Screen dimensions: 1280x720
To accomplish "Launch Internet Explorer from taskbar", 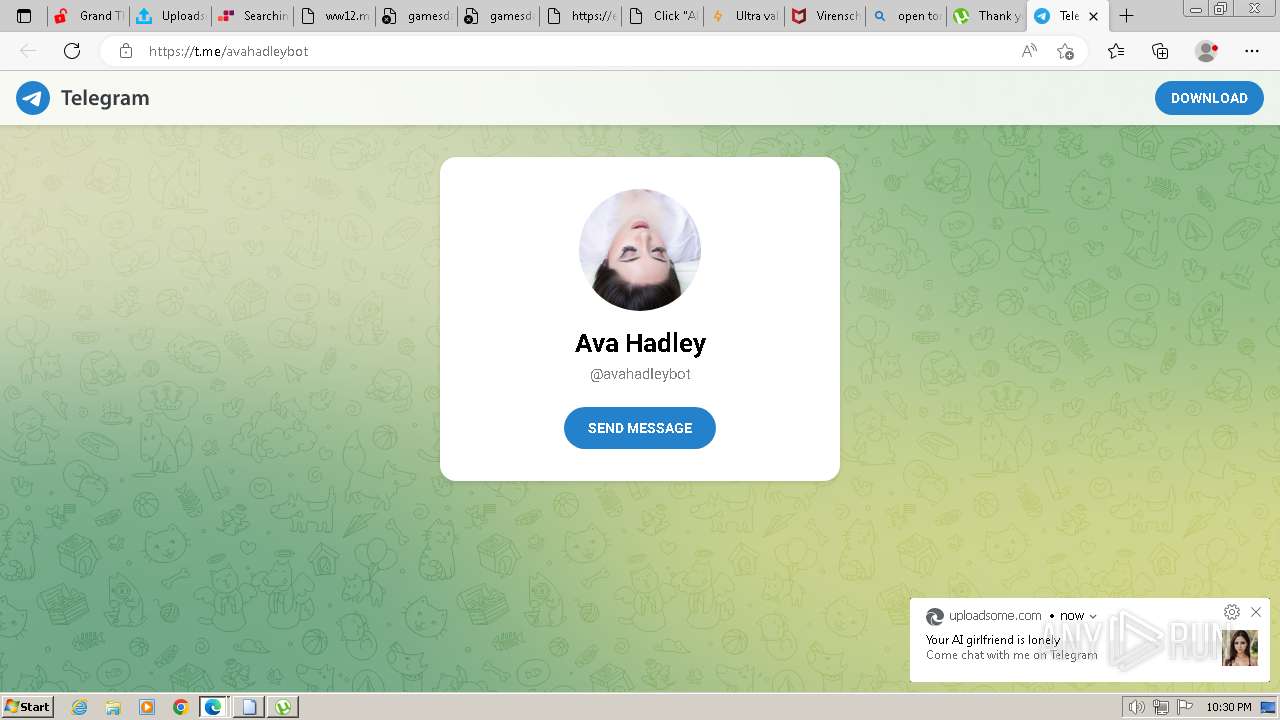I will click(79, 707).
